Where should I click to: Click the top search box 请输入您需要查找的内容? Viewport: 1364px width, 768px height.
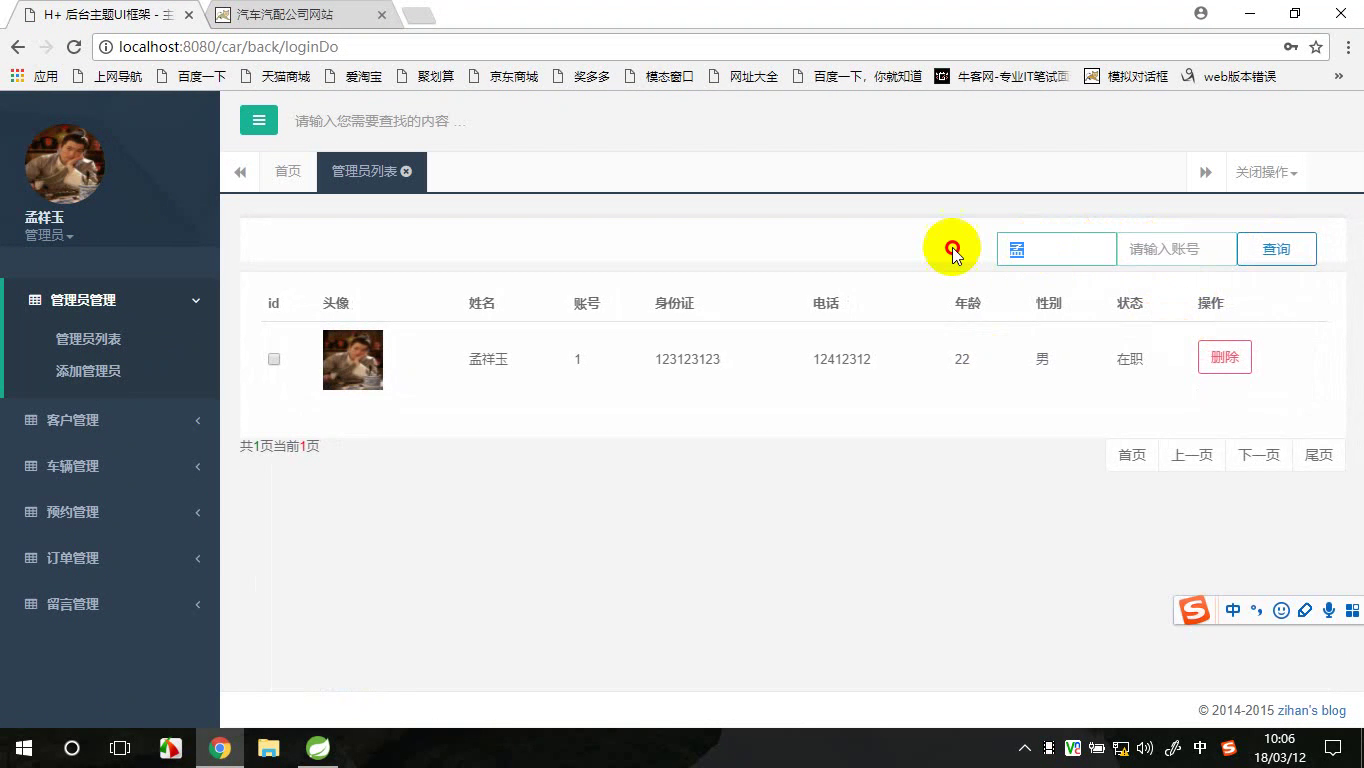pyautogui.click(x=380, y=121)
